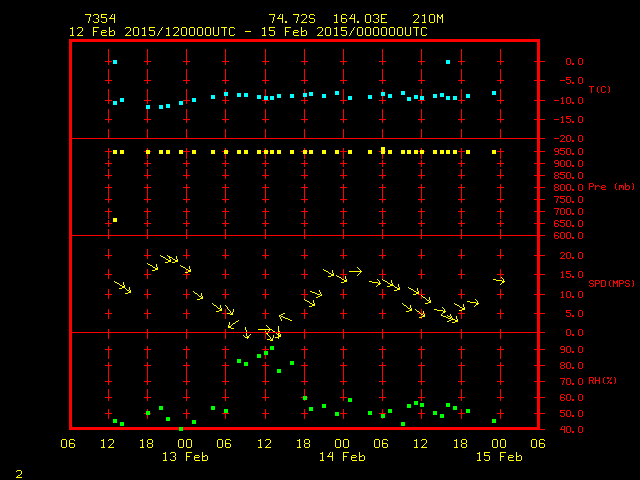Click the number 2 in bottom-left corner
Screen dimensions: 640x480
(x=18, y=471)
